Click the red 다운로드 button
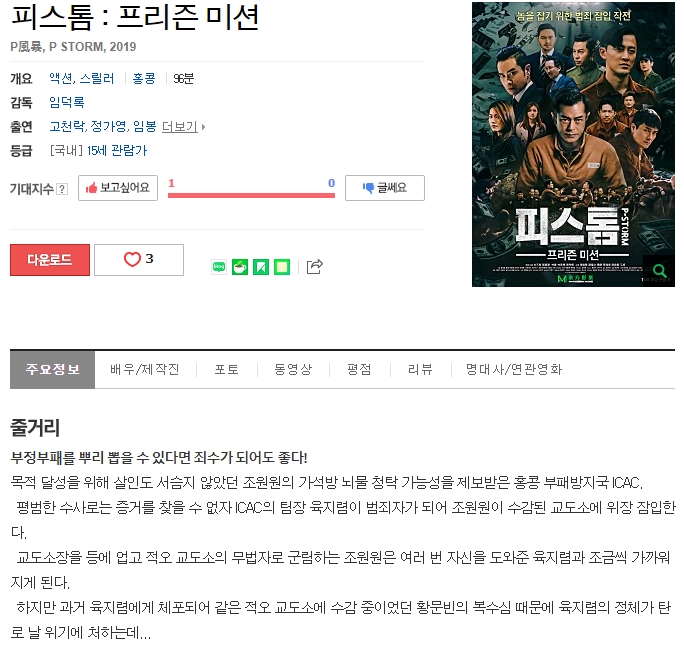The height and width of the screenshot is (645, 684). (x=50, y=260)
